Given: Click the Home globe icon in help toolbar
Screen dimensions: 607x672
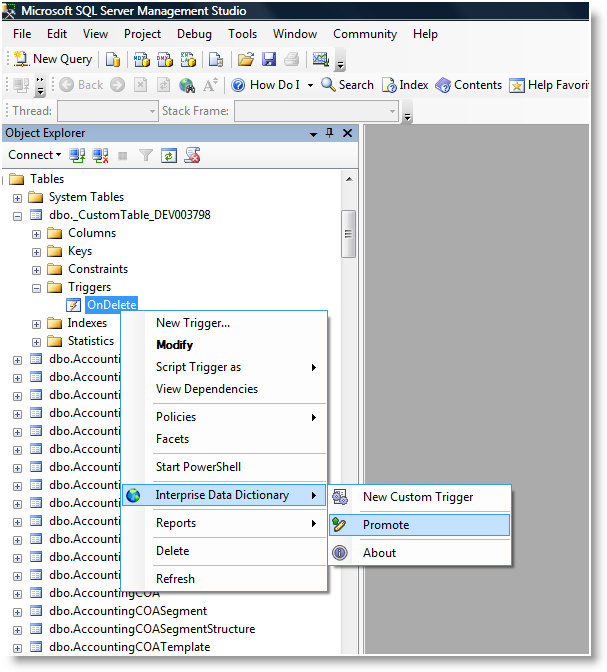Looking at the screenshot, I should click(x=187, y=85).
